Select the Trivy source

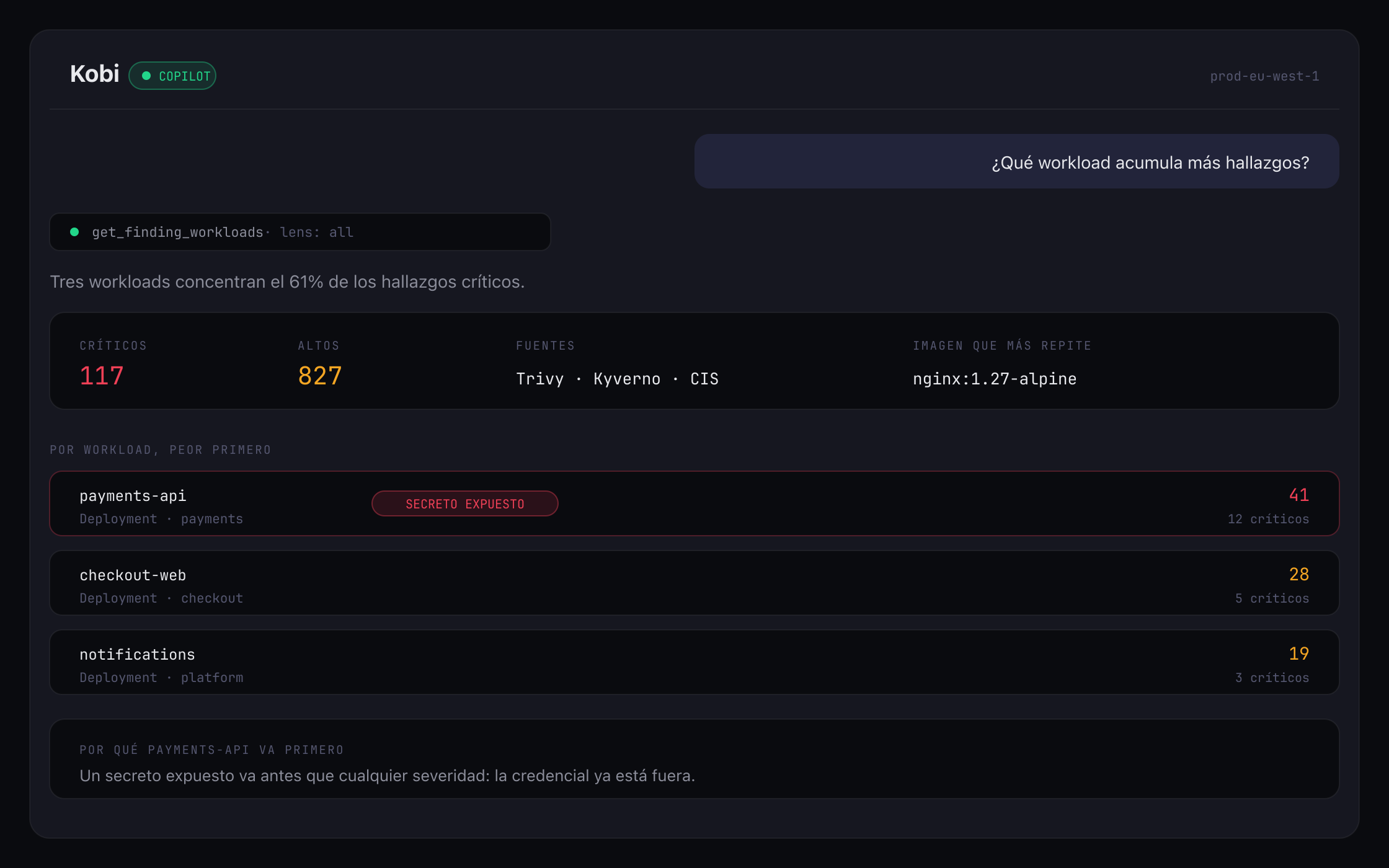[540, 379]
